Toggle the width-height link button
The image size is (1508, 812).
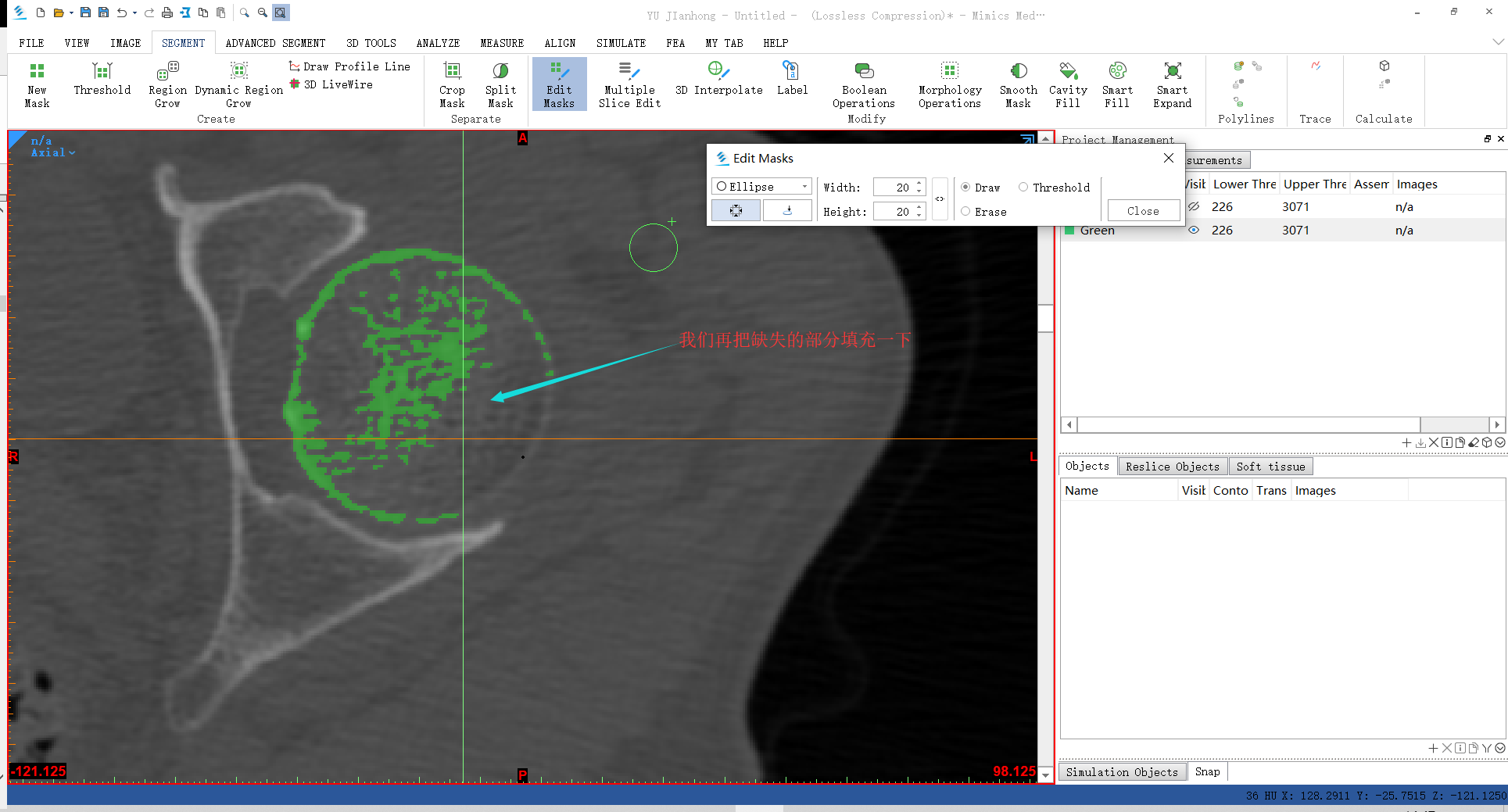click(x=940, y=199)
